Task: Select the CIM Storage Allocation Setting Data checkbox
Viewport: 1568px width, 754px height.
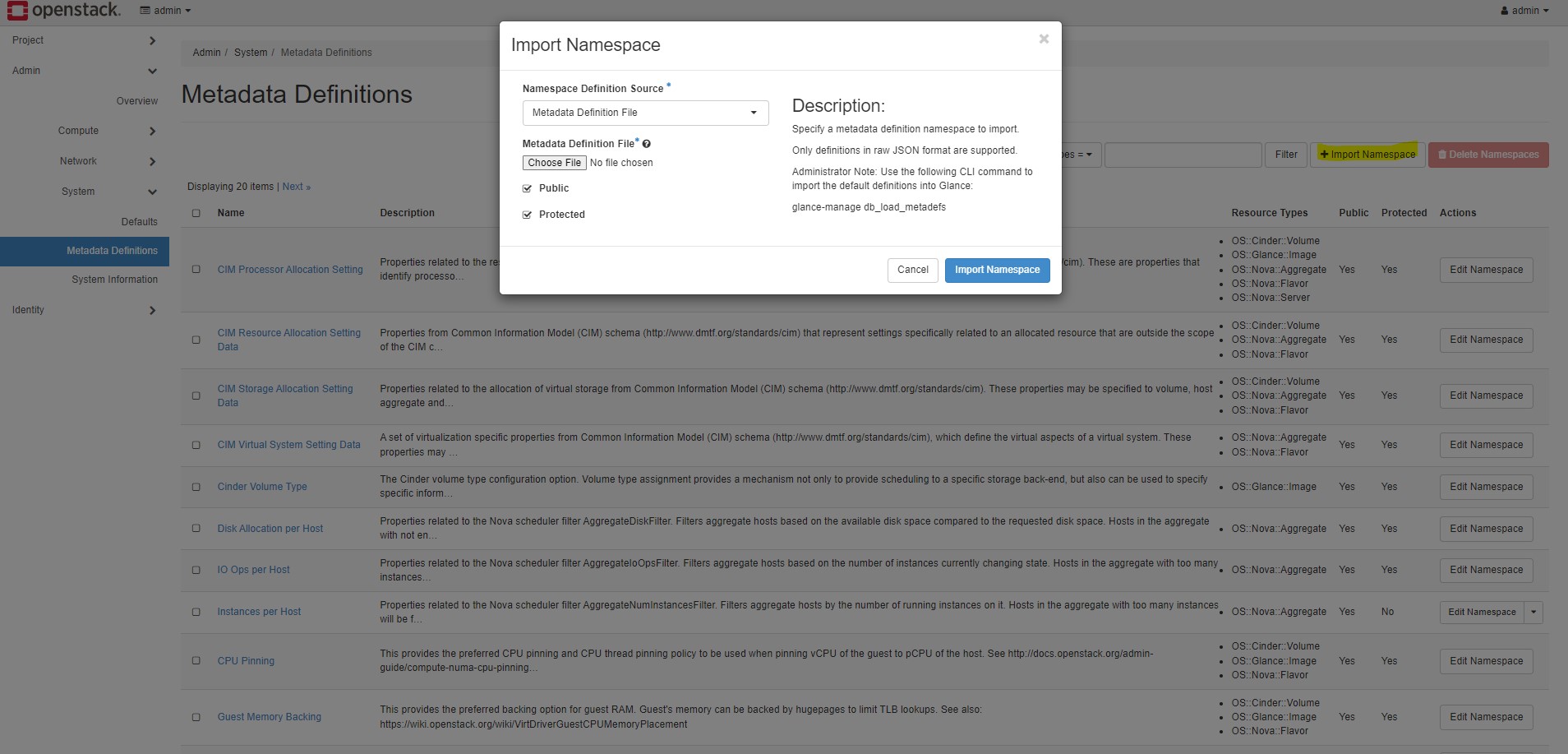Action: tap(196, 396)
